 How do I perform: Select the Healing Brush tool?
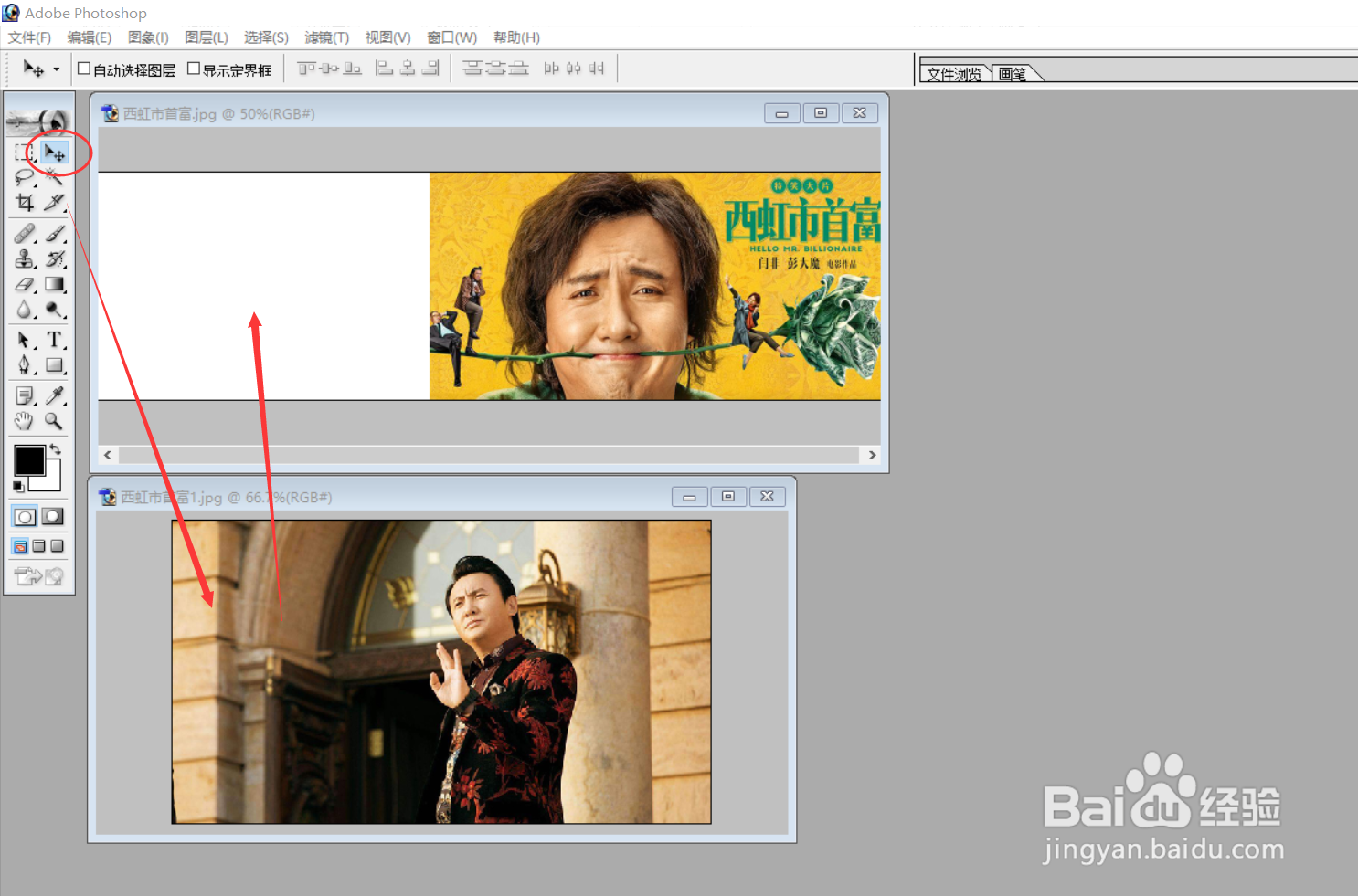pos(25,234)
